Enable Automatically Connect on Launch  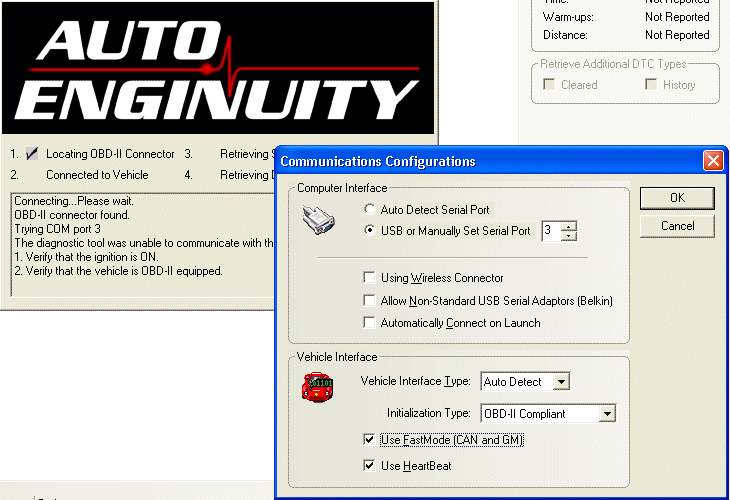(371, 323)
